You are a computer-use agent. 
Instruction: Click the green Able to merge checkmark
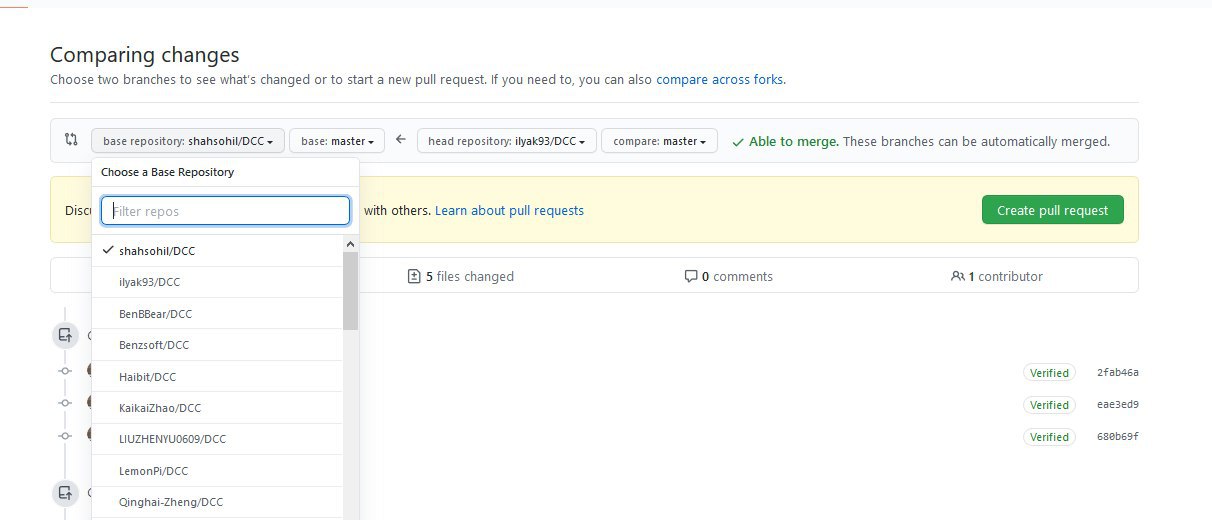[x=738, y=142]
